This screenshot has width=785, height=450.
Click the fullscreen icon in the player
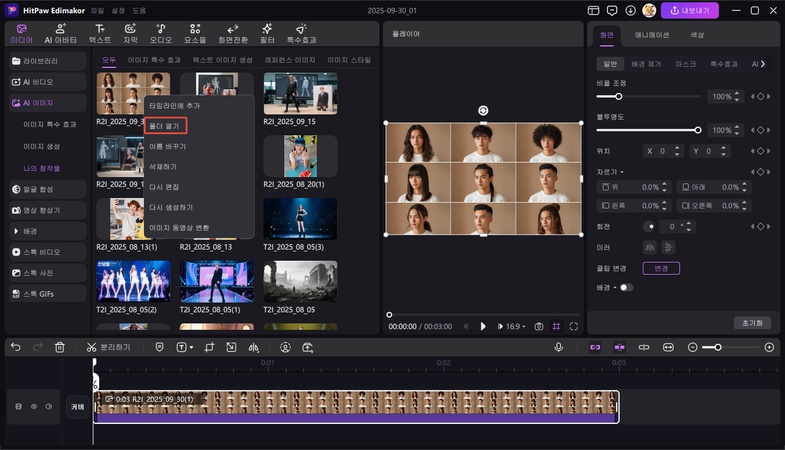(574, 326)
